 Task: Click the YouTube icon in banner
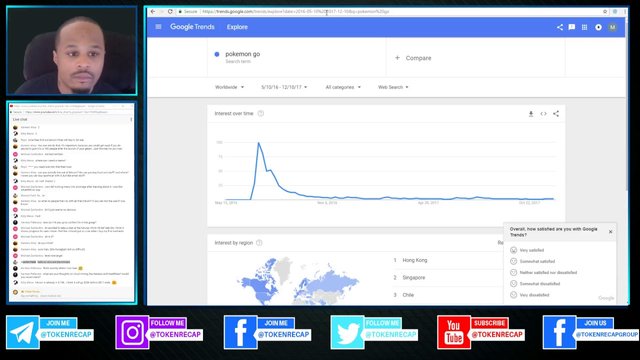click(x=453, y=332)
